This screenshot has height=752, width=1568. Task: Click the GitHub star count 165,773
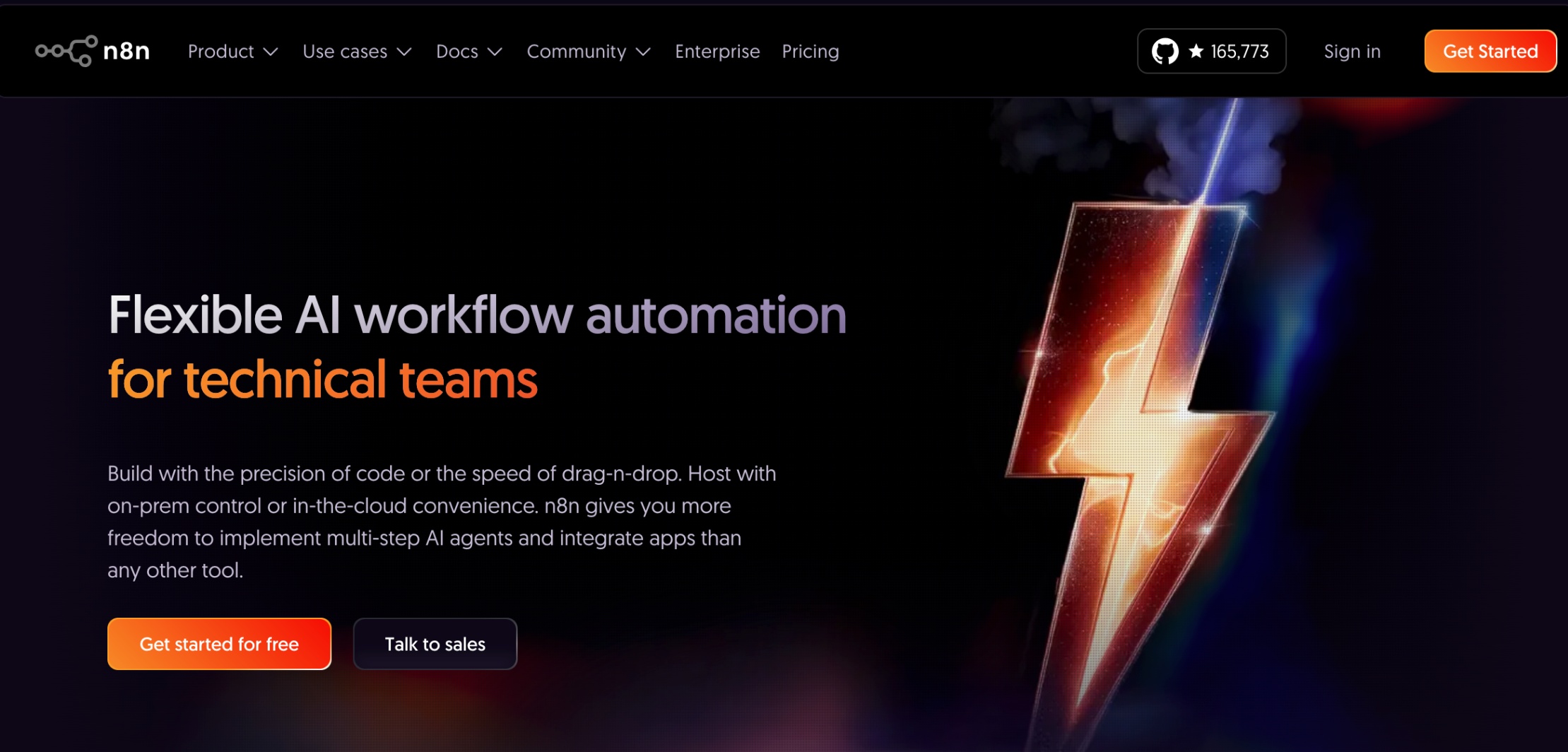point(1239,50)
